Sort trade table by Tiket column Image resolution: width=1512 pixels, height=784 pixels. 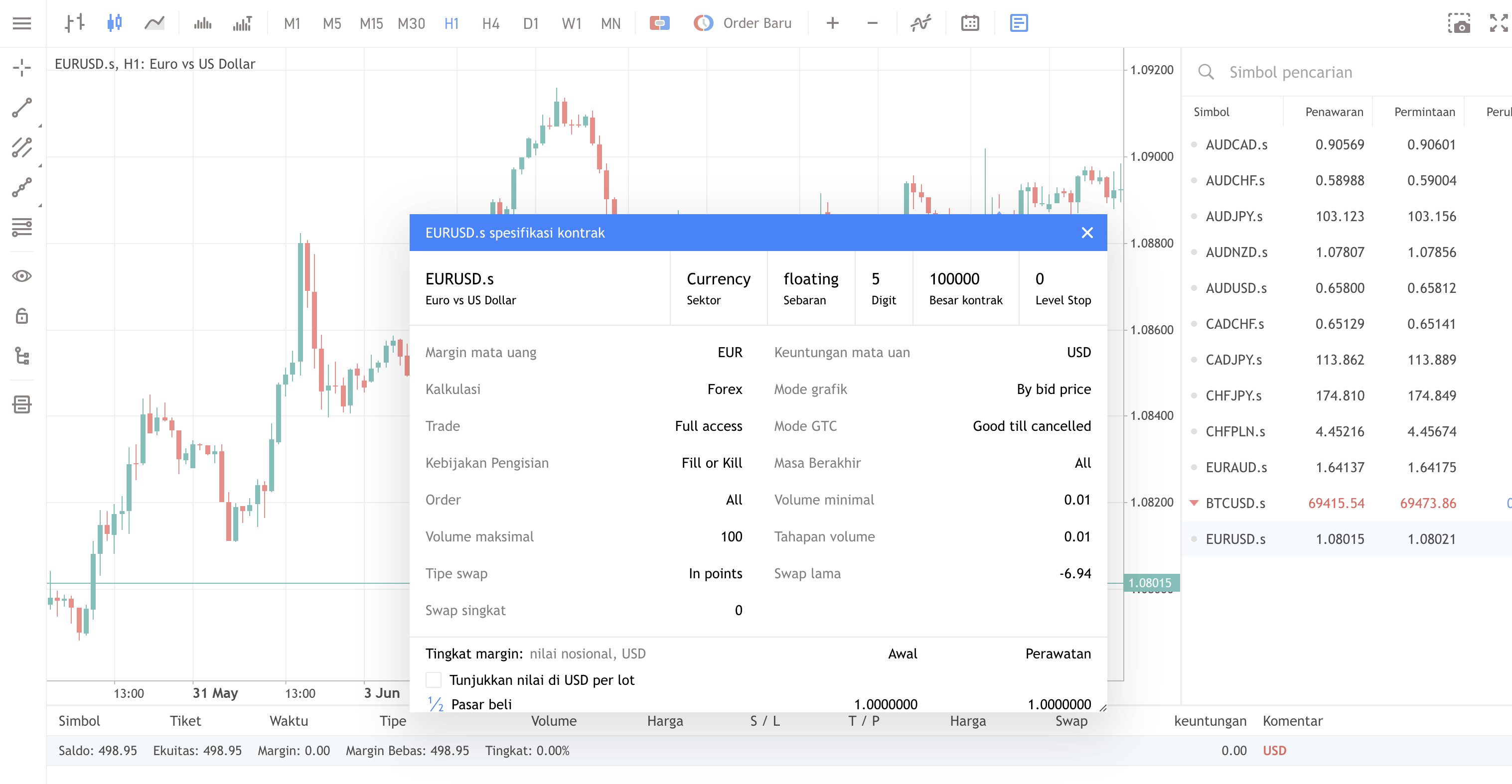[x=185, y=721]
